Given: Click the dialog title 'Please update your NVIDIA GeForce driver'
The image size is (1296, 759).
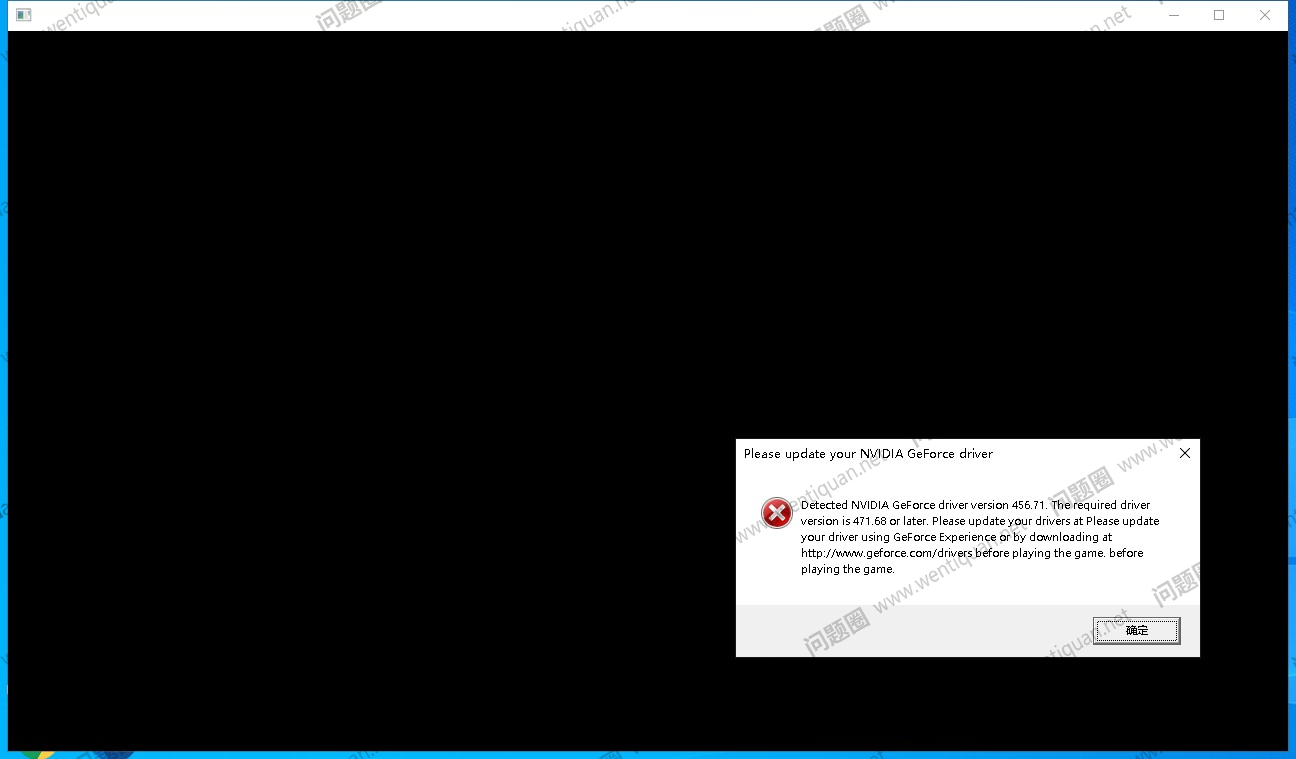Looking at the screenshot, I should (868, 454).
